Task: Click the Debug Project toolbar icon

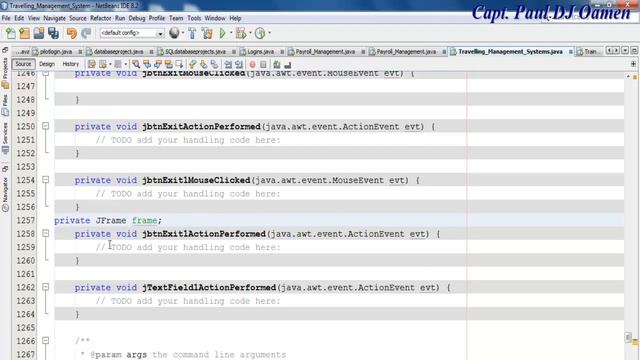Action: coord(241,33)
